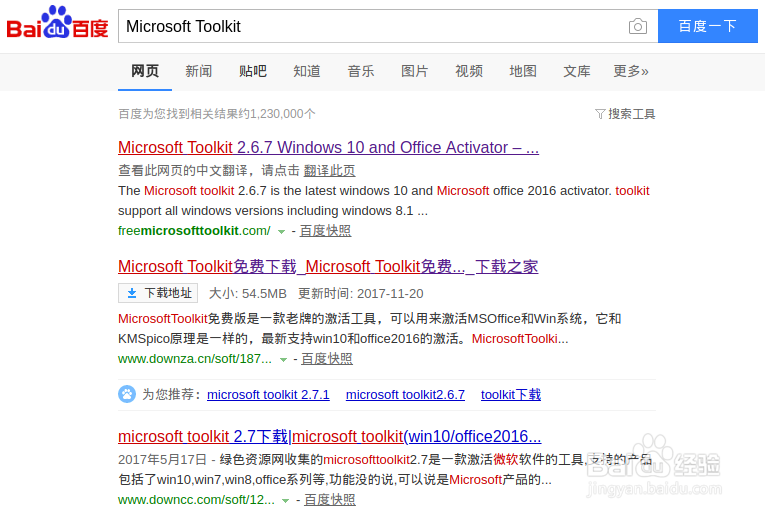This screenshot has width=765, height=516.
Task: Open the 地图 tab
Action: pyautogui.click(x=523, y=71)
